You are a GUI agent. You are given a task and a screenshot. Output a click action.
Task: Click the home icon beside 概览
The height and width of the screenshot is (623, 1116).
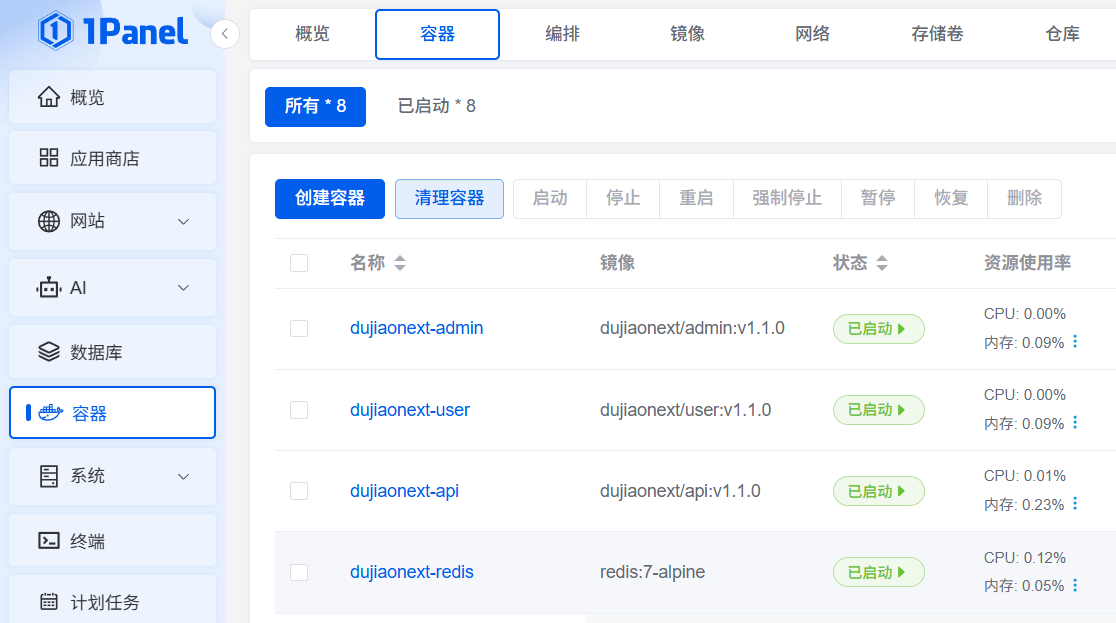(48, 97)
